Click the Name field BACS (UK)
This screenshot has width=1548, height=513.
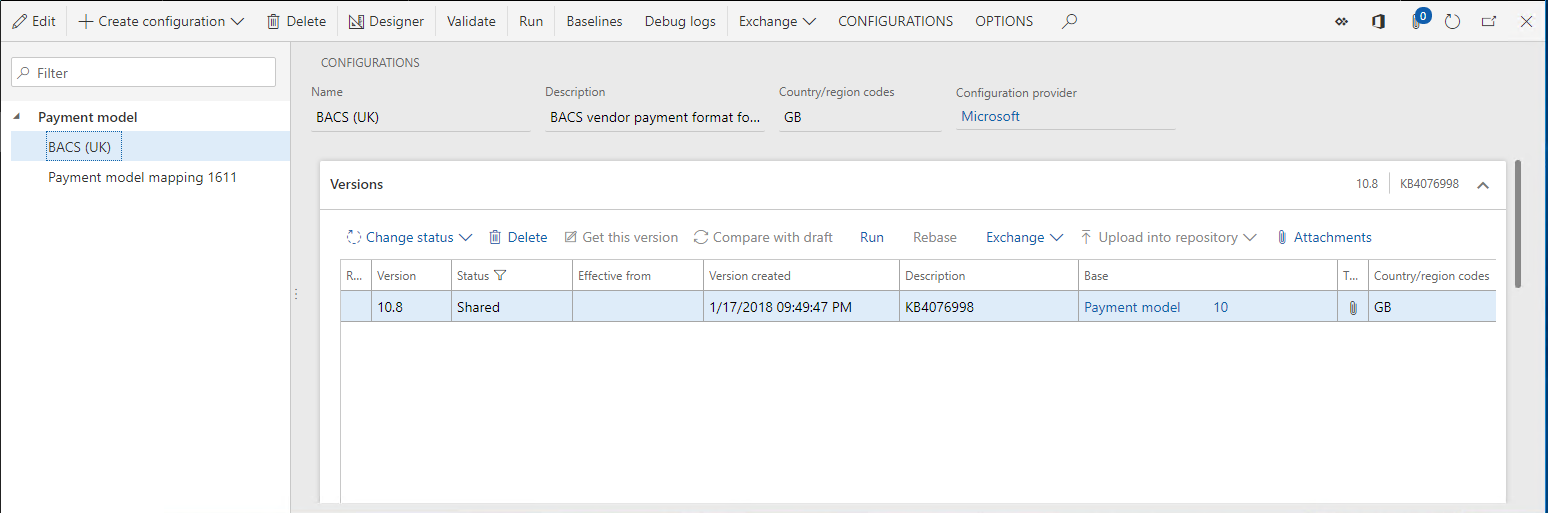click(420, 116)
